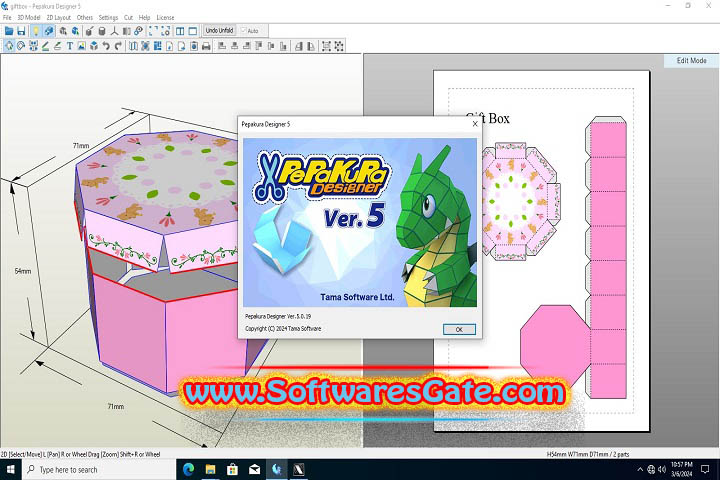Select the Join/Disjoin faces tool icon
Image resolution: width=720 pixels, height=480 pixels.
tap(33, 46)
